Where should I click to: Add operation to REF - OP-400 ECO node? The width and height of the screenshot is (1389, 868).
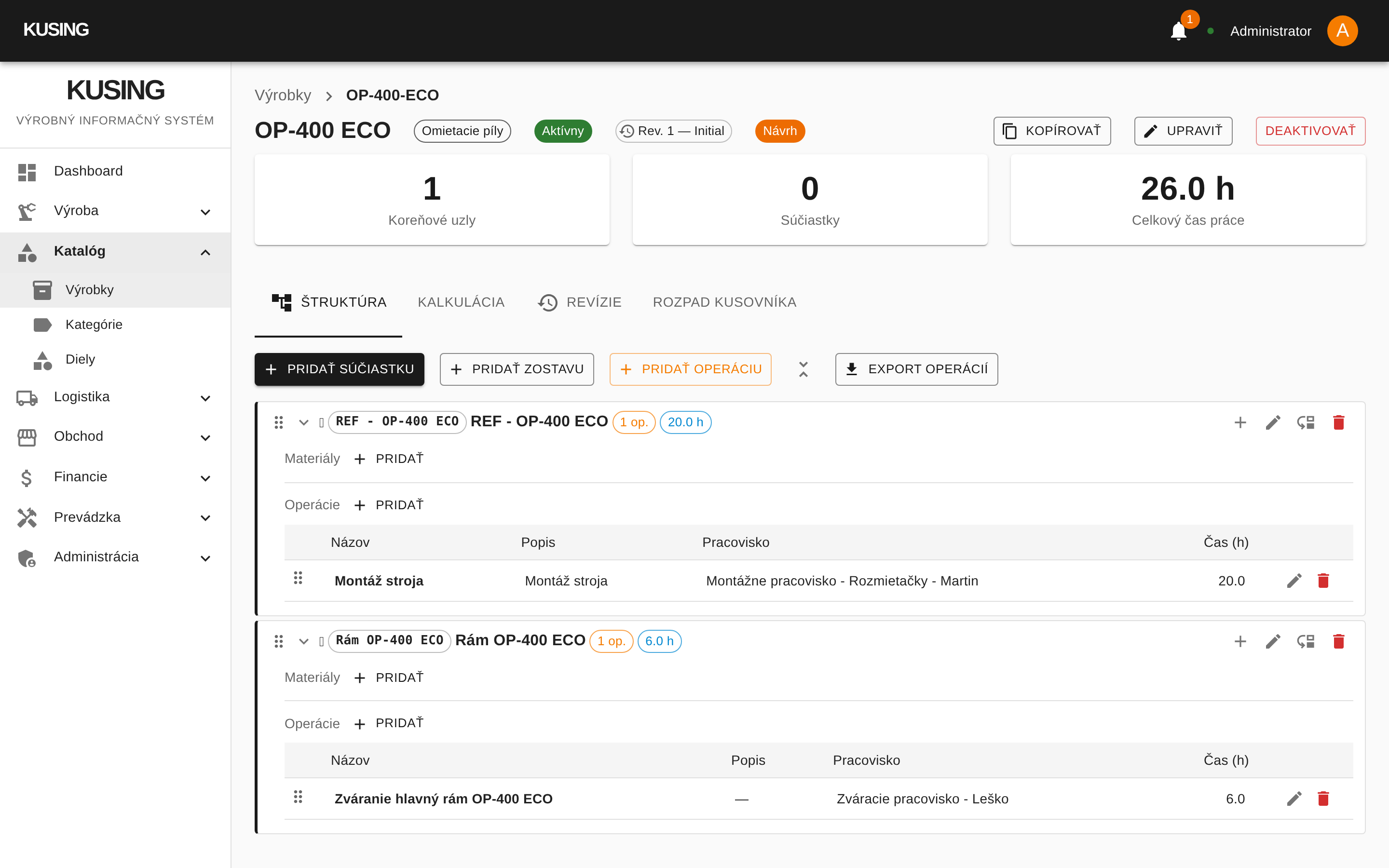389,505
